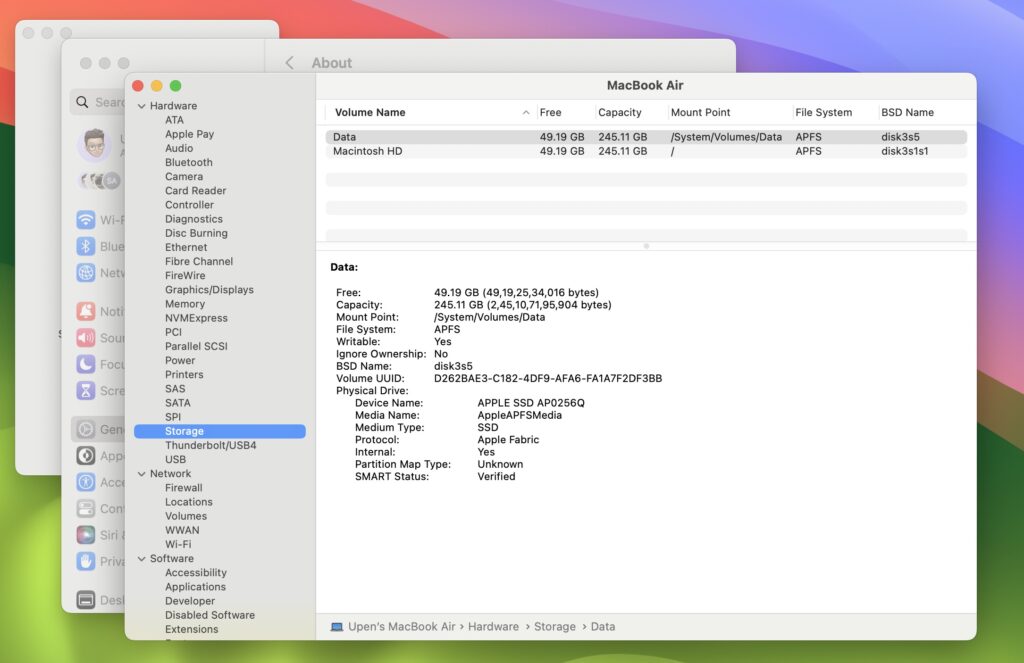Click the Volume UUID value text
Viewport: 1024px width, 663px height.
[548, 378]
